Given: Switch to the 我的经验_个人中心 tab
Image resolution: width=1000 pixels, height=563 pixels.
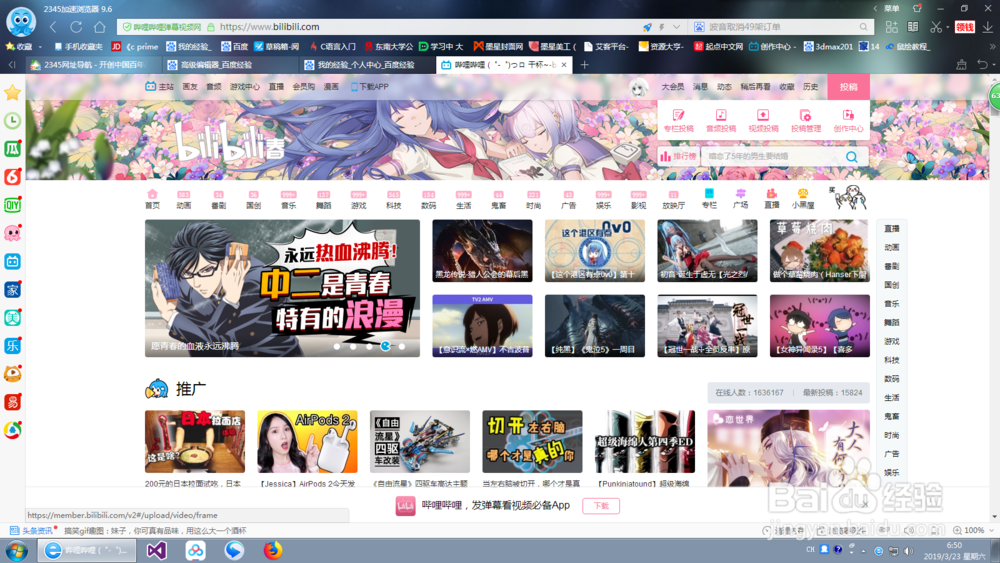Looking at the screenshot, I should click(x=366, y=64).
